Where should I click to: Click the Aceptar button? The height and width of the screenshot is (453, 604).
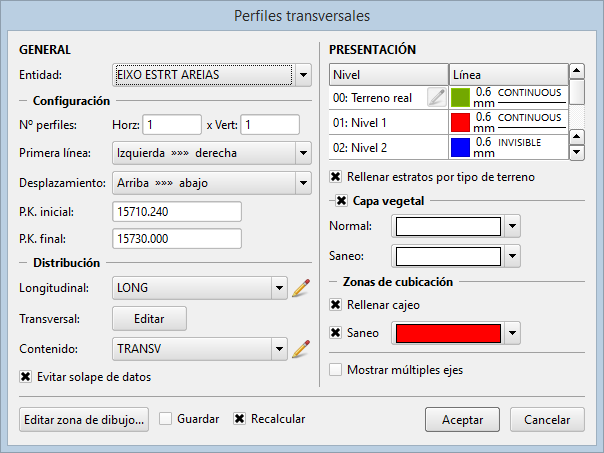pyautogui.click(x=462, y=419)
